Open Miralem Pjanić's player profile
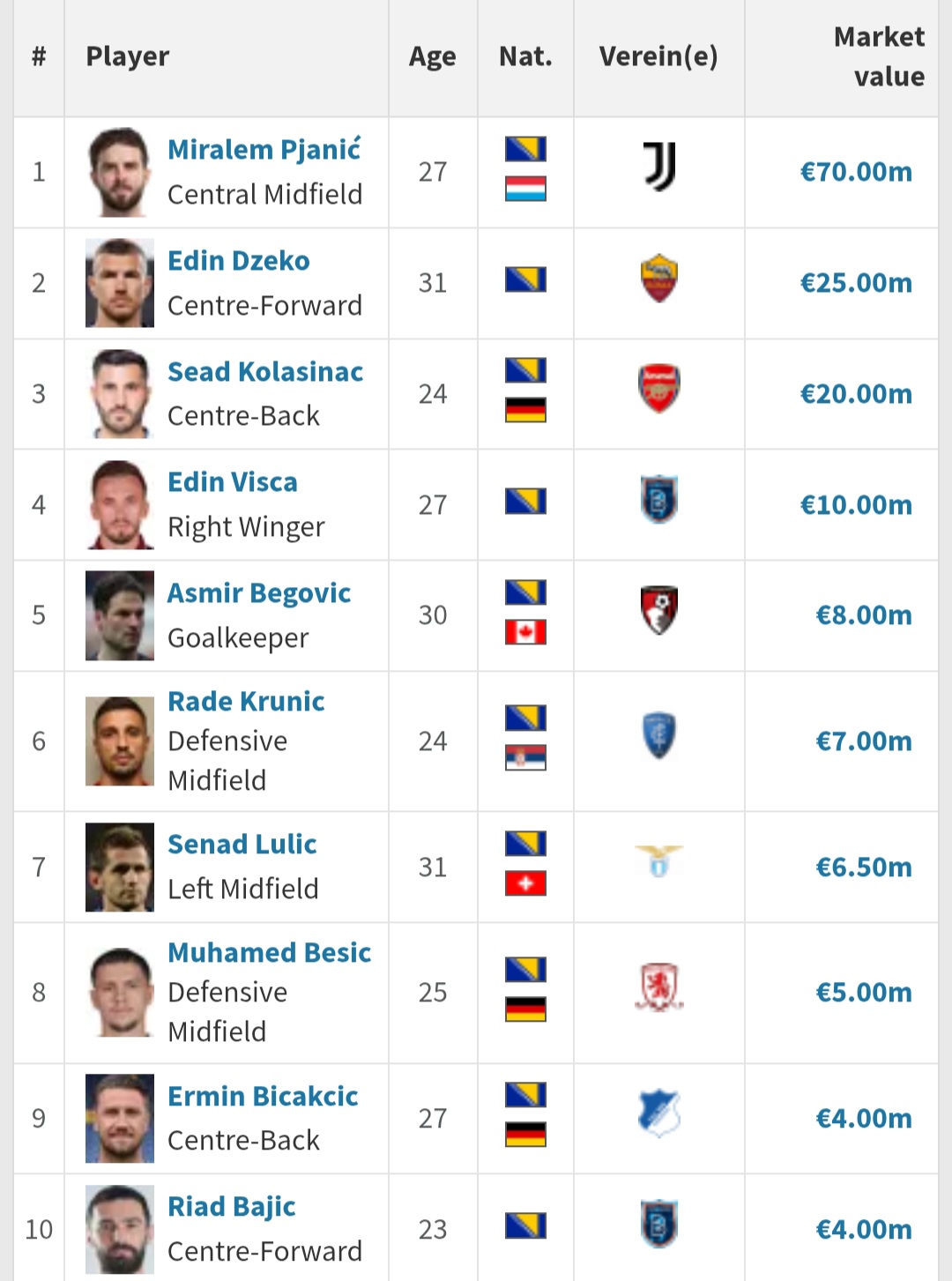Screen dimensions: 952x1281 click(264, 150)
